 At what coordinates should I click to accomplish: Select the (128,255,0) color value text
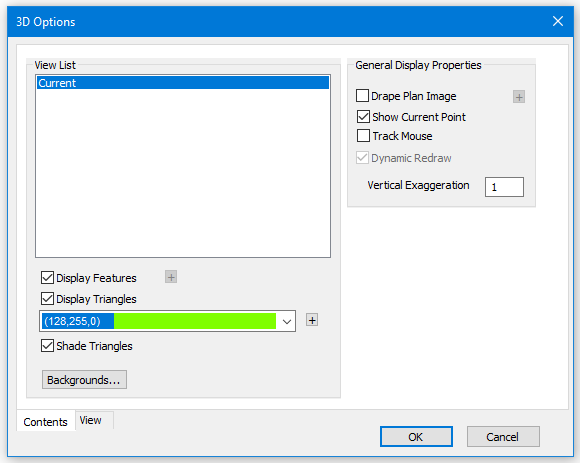72,321
